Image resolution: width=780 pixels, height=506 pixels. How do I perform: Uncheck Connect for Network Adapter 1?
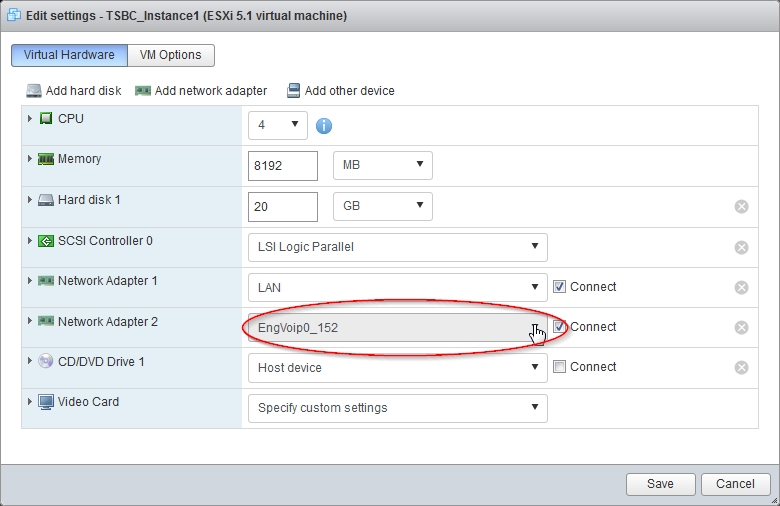coord(560,287)
